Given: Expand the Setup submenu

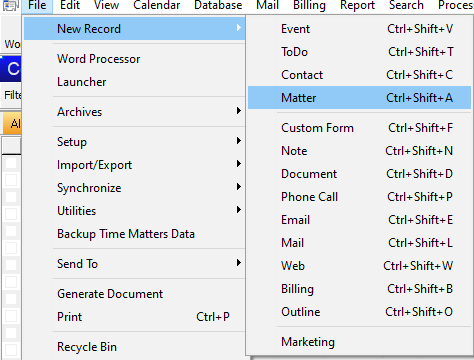Looking at the screenshot, I should [x=135, y=142].
